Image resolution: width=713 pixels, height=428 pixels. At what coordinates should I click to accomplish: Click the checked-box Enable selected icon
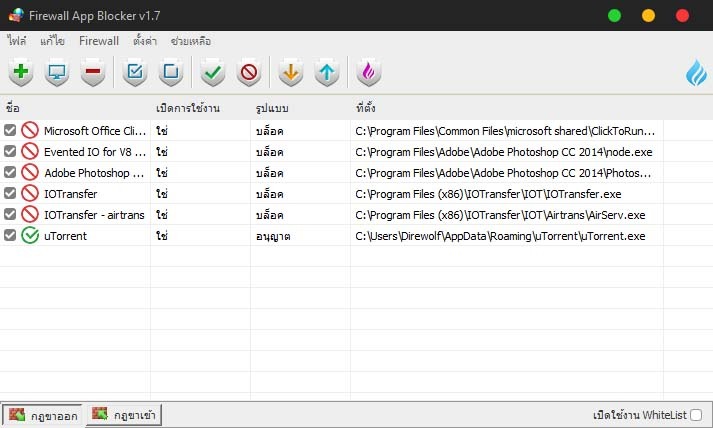(x=135, y=71)
